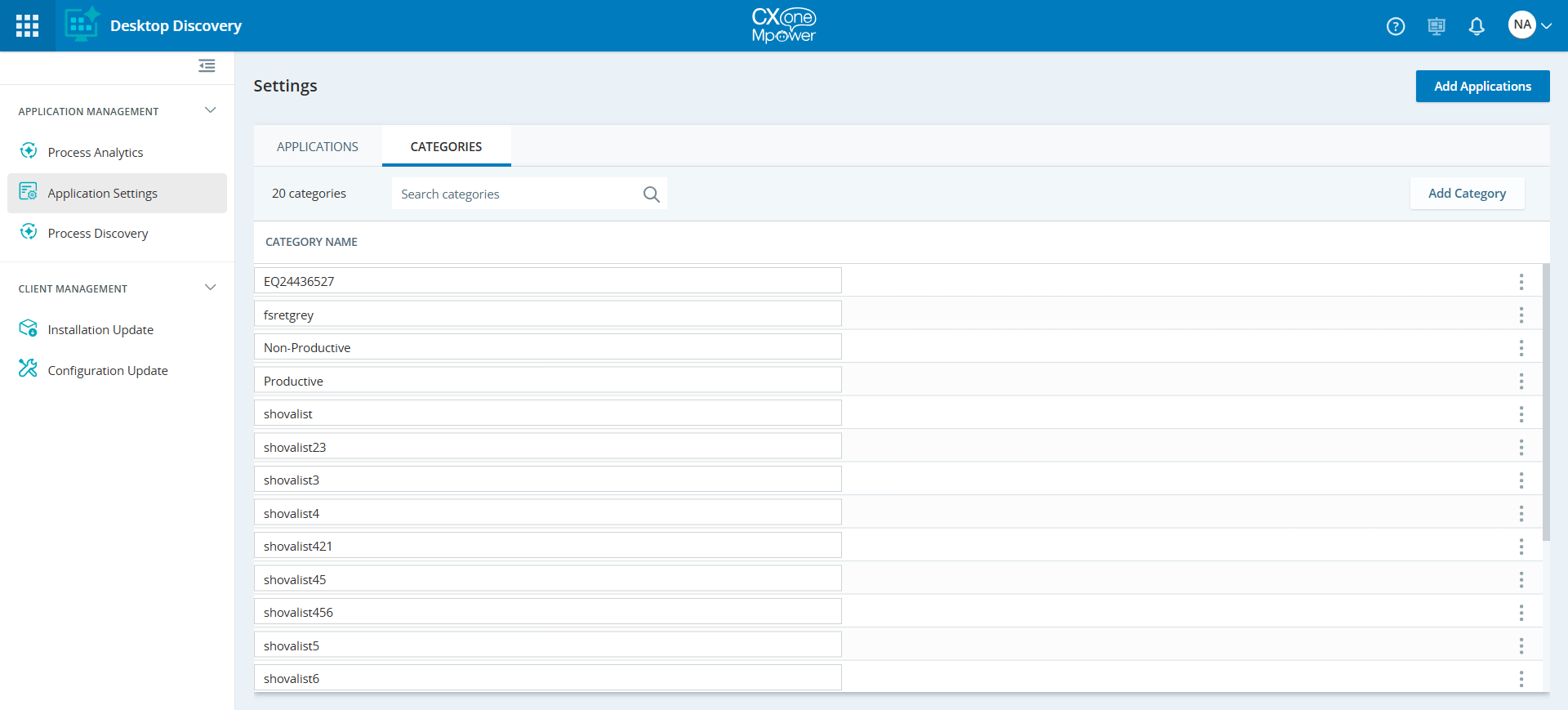Screen dimensions: 1568x710
Task: Open the app launcher grid icon
Action: tap(27, 26)
